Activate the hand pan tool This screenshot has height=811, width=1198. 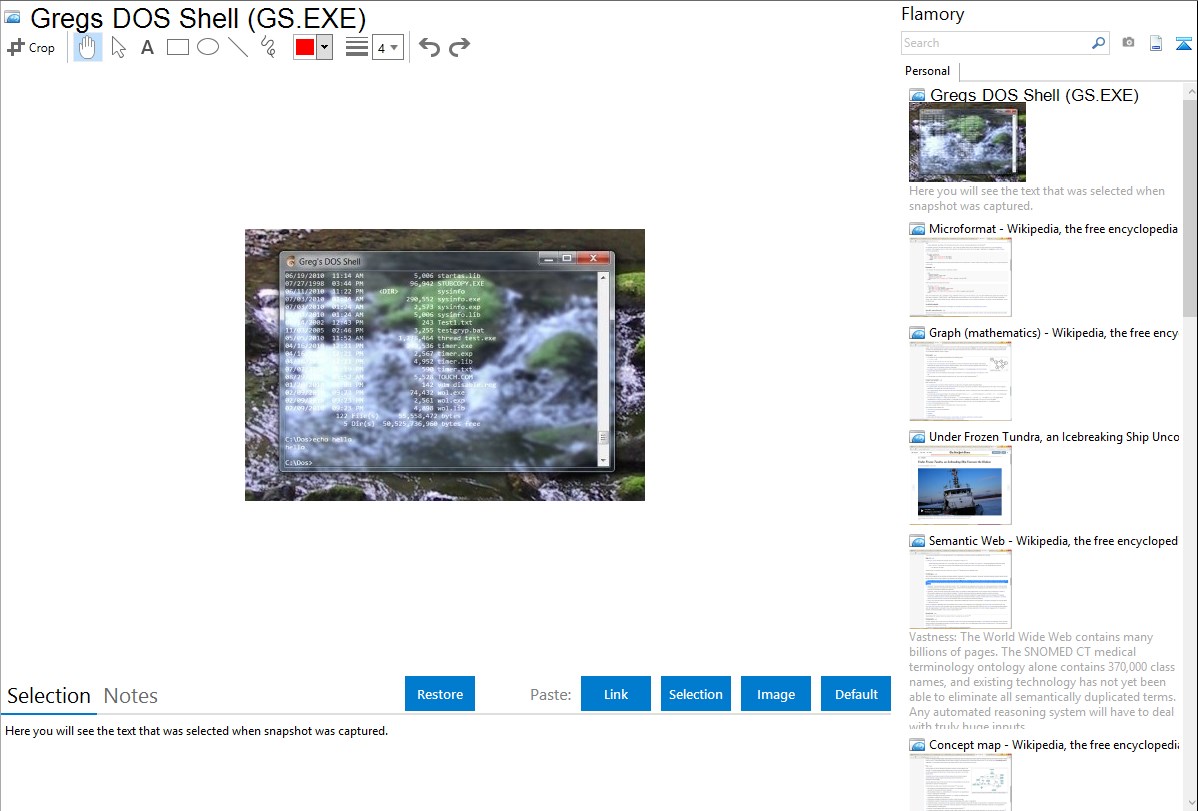point(88,47)
